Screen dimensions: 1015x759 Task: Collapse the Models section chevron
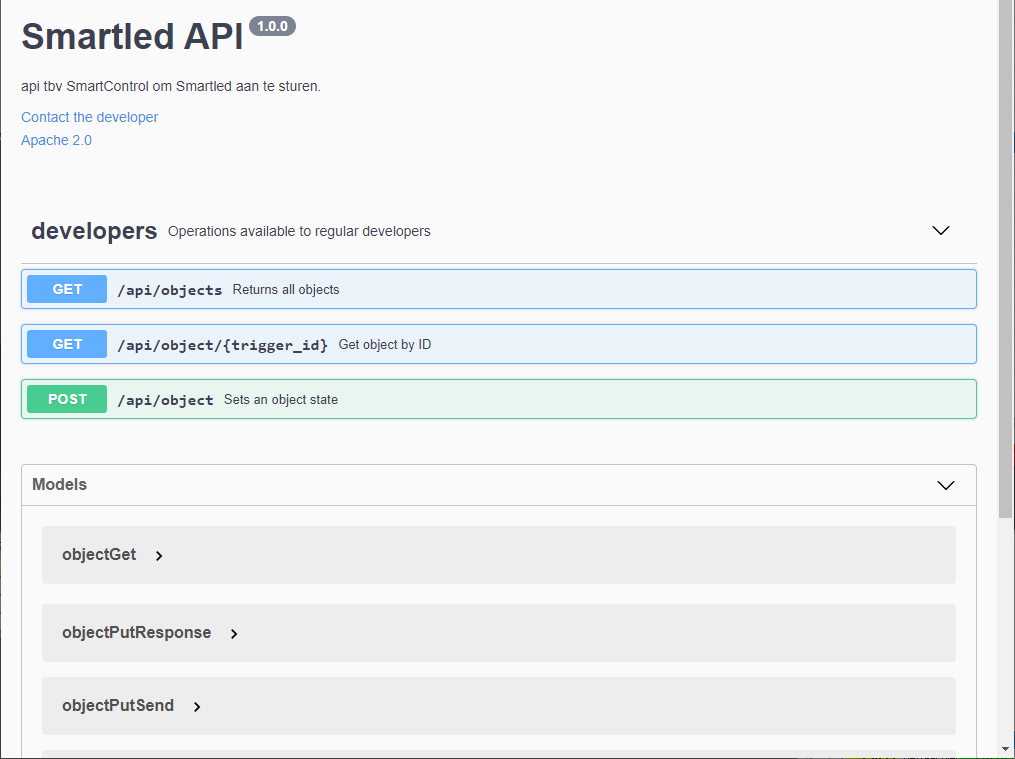(946, 485)
